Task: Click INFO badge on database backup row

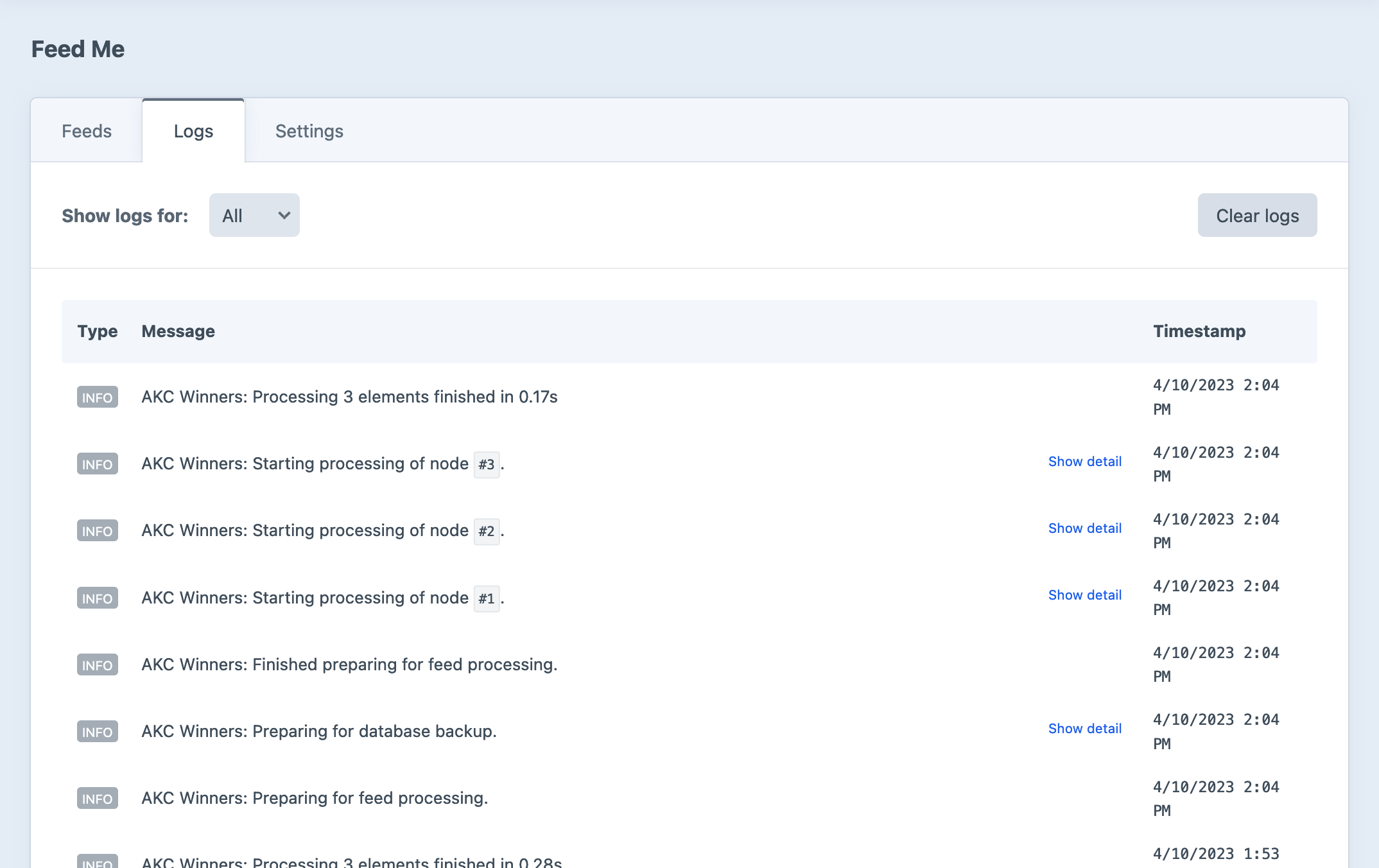Action: click(98, 732)
